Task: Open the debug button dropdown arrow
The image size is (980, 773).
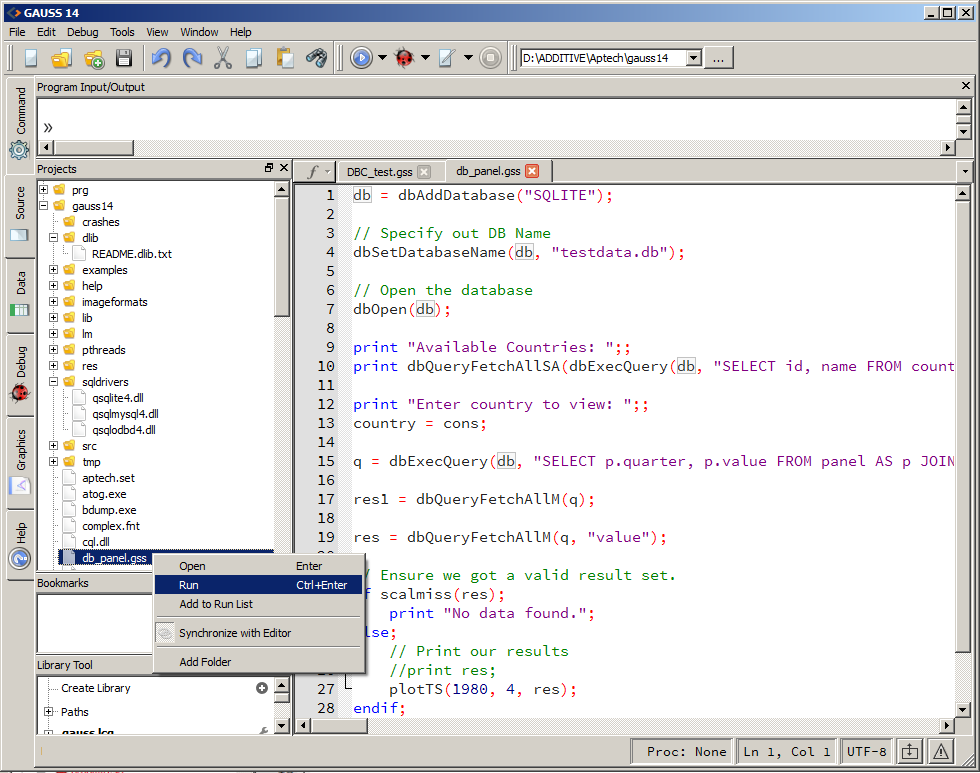Action: click(x=425, y=58)
